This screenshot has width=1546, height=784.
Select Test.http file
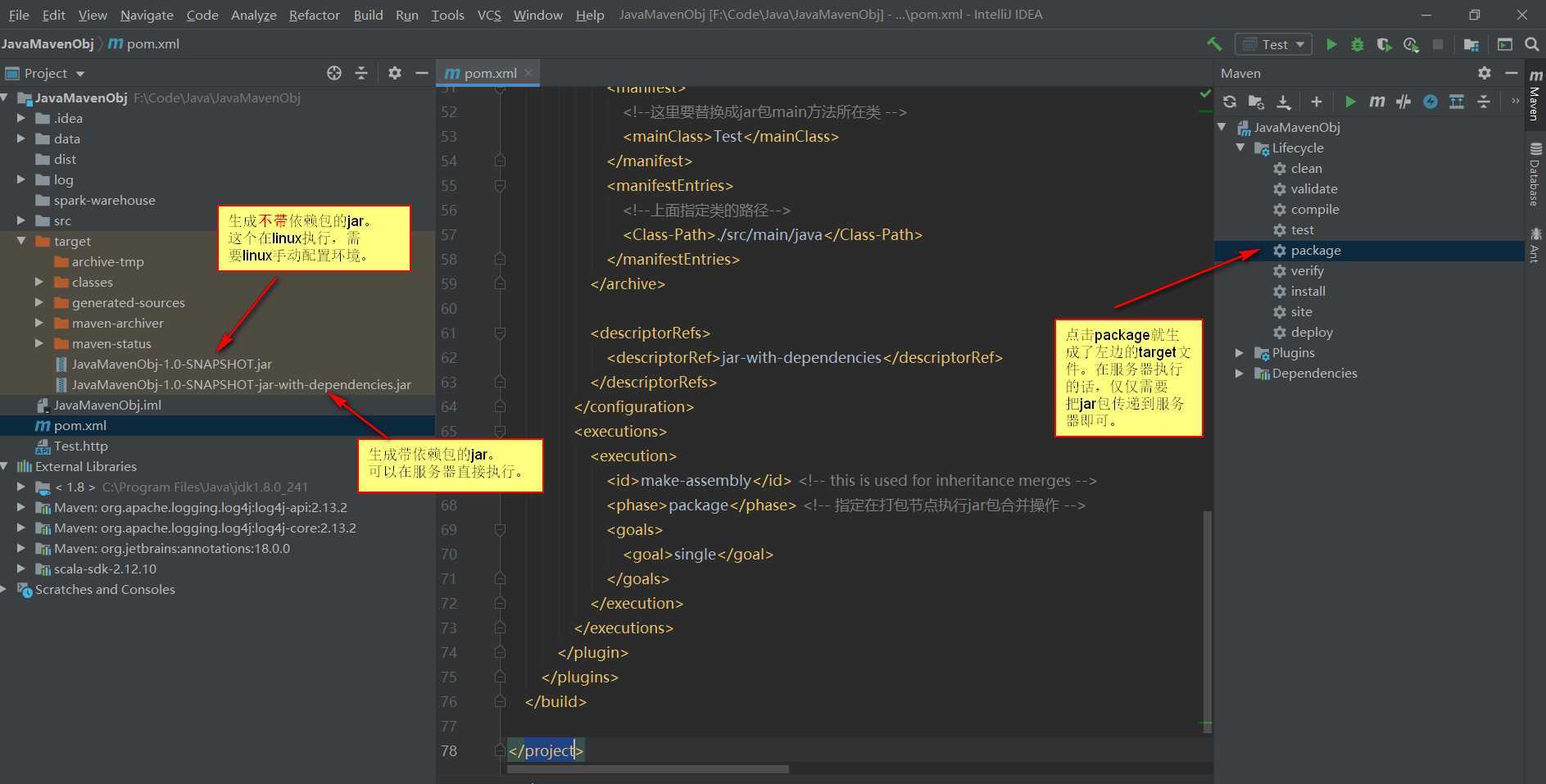click(80, 446)
